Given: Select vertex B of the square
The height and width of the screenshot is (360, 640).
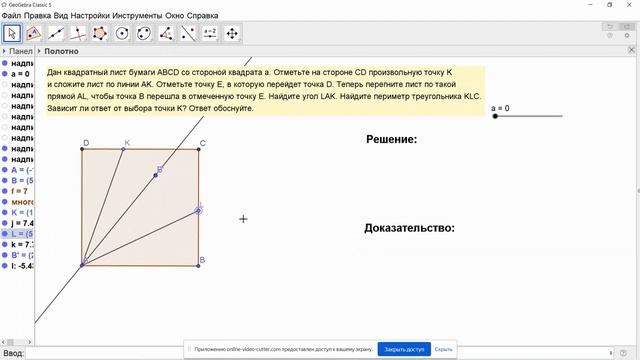Looking at the screenshot, I should [x=198, y=266].
